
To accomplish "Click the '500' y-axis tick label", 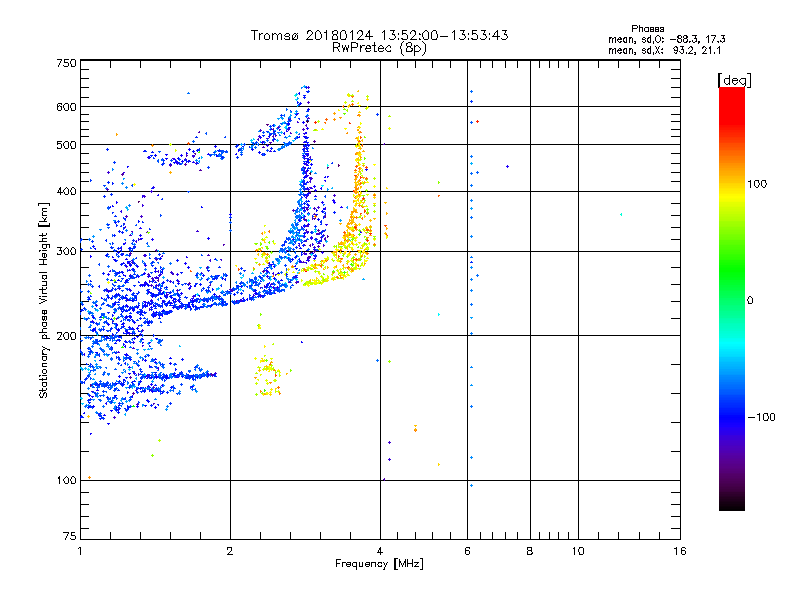I will [67, 145].
